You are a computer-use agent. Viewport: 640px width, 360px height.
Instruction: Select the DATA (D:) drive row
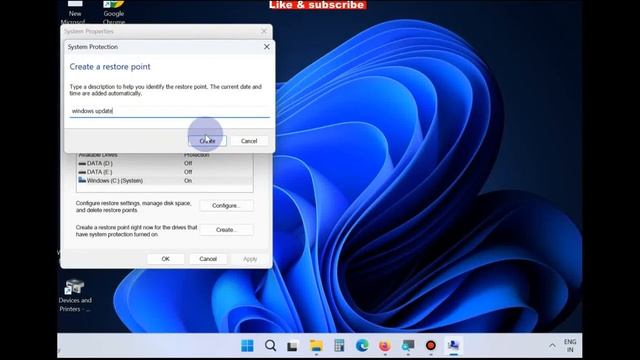[164, 163]
